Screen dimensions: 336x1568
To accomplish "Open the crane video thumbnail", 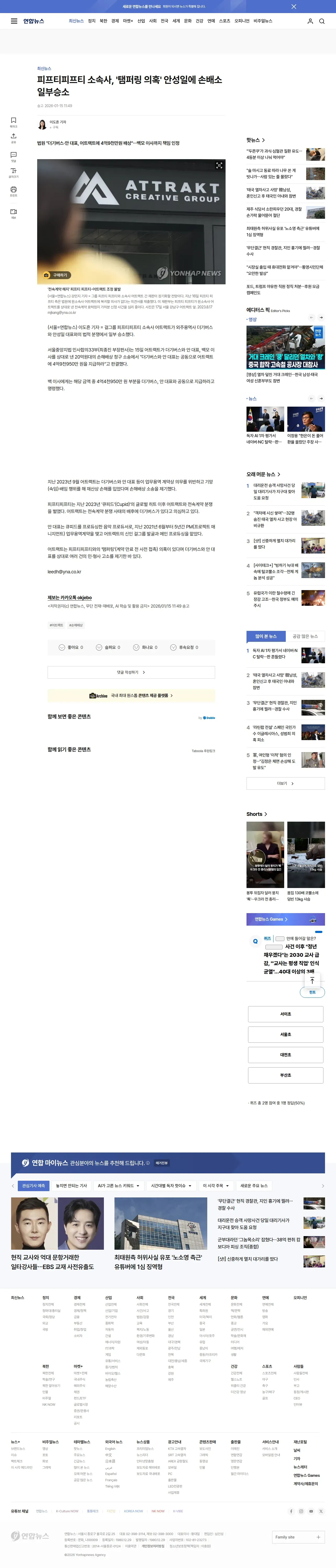I will (x=285, y=348).
